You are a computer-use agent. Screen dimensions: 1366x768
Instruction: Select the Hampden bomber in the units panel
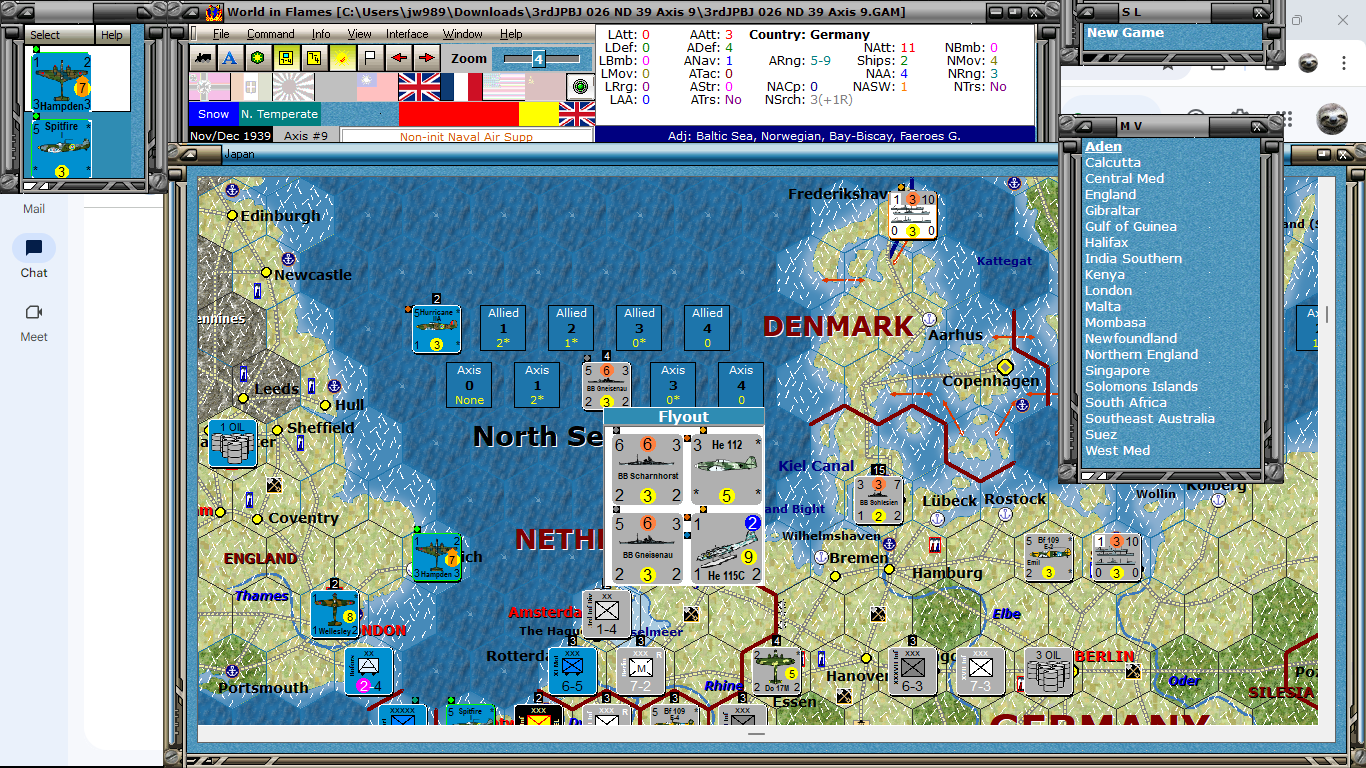(61, 81)
